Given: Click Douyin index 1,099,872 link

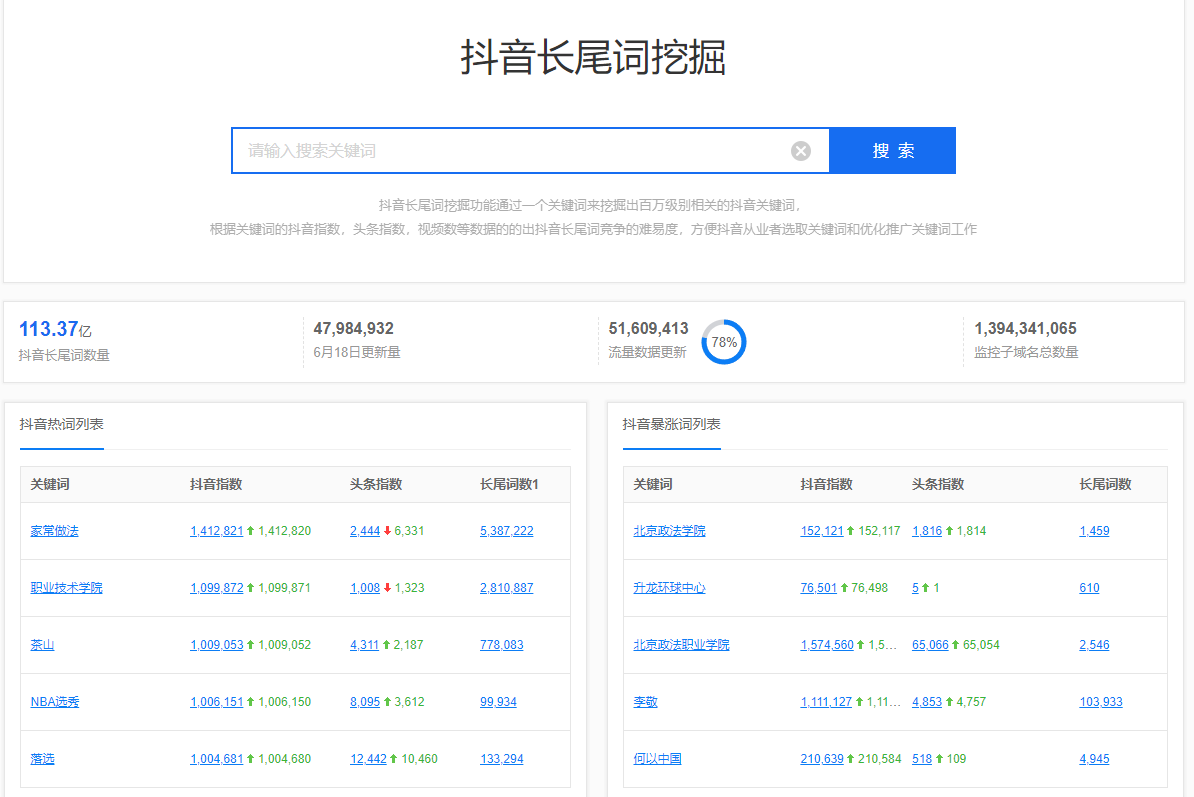Looking at the screenshot, I should [x=216, y=588].
